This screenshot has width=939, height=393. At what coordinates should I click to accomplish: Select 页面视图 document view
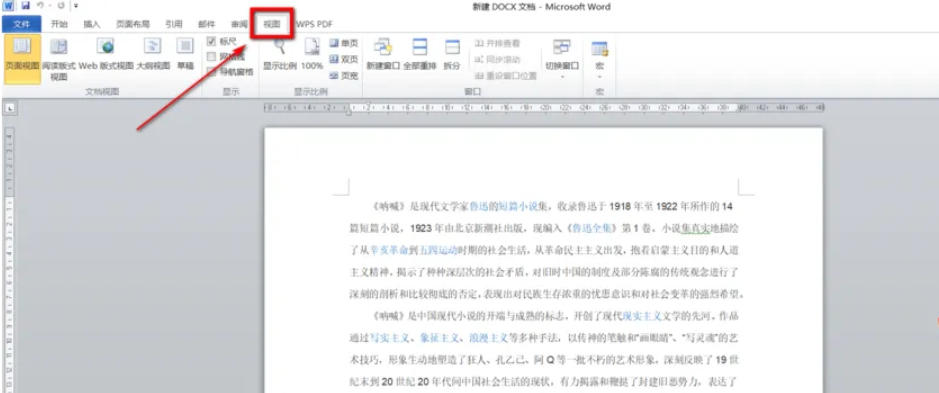coord(22,58)
